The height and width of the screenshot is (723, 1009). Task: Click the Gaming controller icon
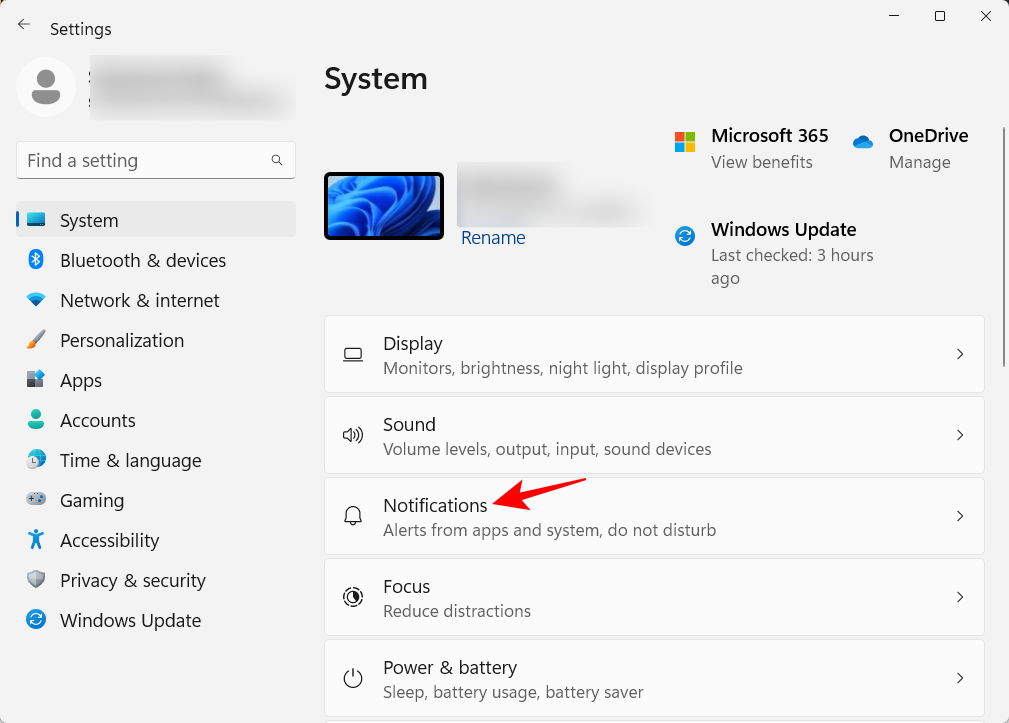[36, 500]
